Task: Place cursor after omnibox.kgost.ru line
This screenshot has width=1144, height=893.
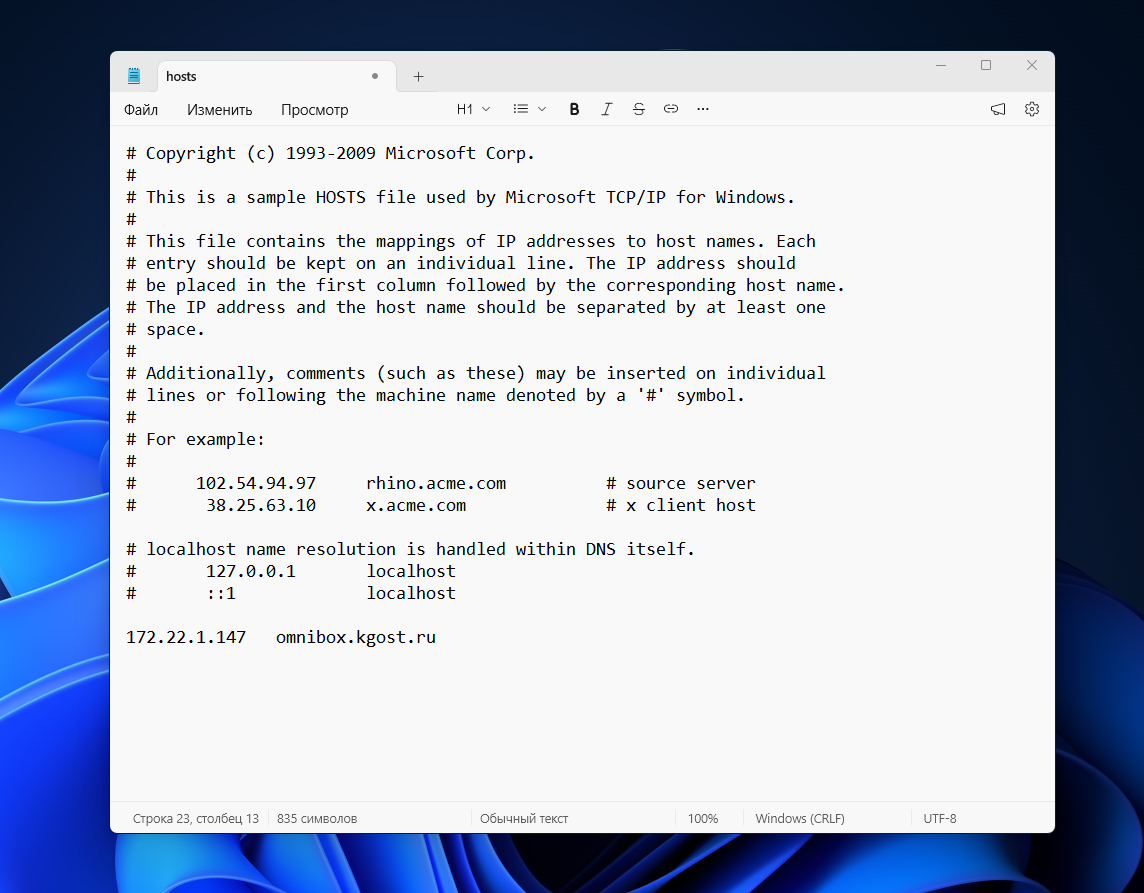Action: 436,637
